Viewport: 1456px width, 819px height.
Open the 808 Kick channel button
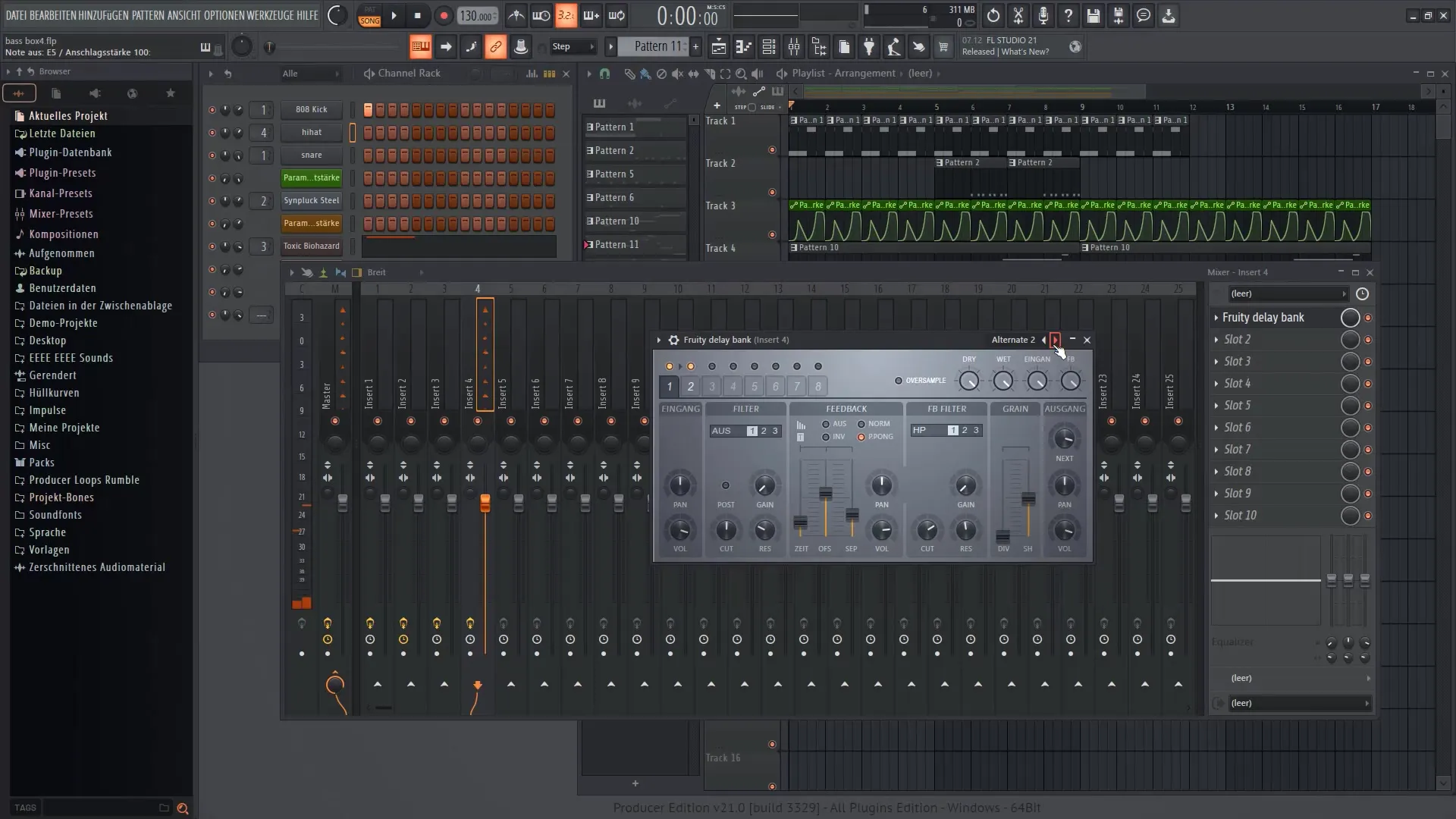coord(312,109)
